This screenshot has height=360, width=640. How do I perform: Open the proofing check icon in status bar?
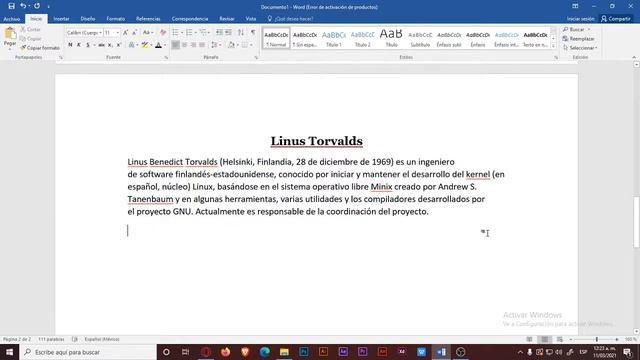pyautogui.click(x=75, y=339)
